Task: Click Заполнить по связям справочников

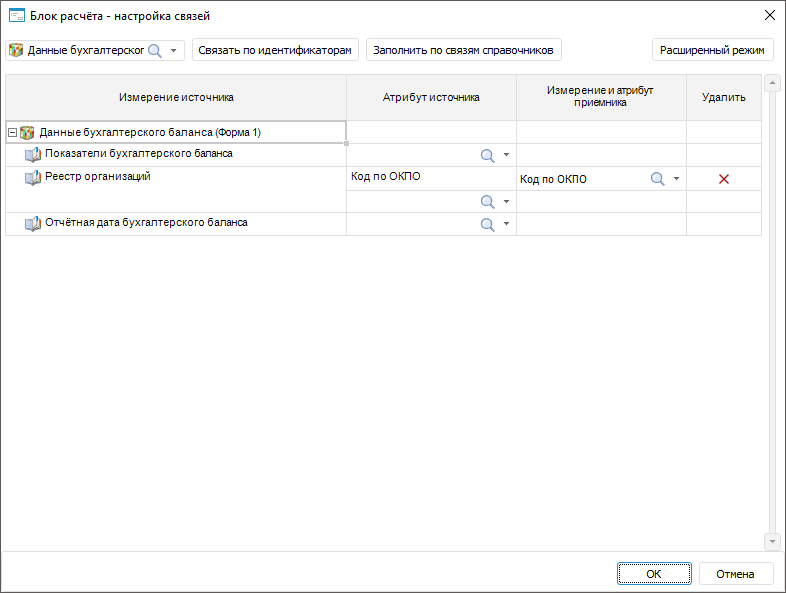Action: 463,50
